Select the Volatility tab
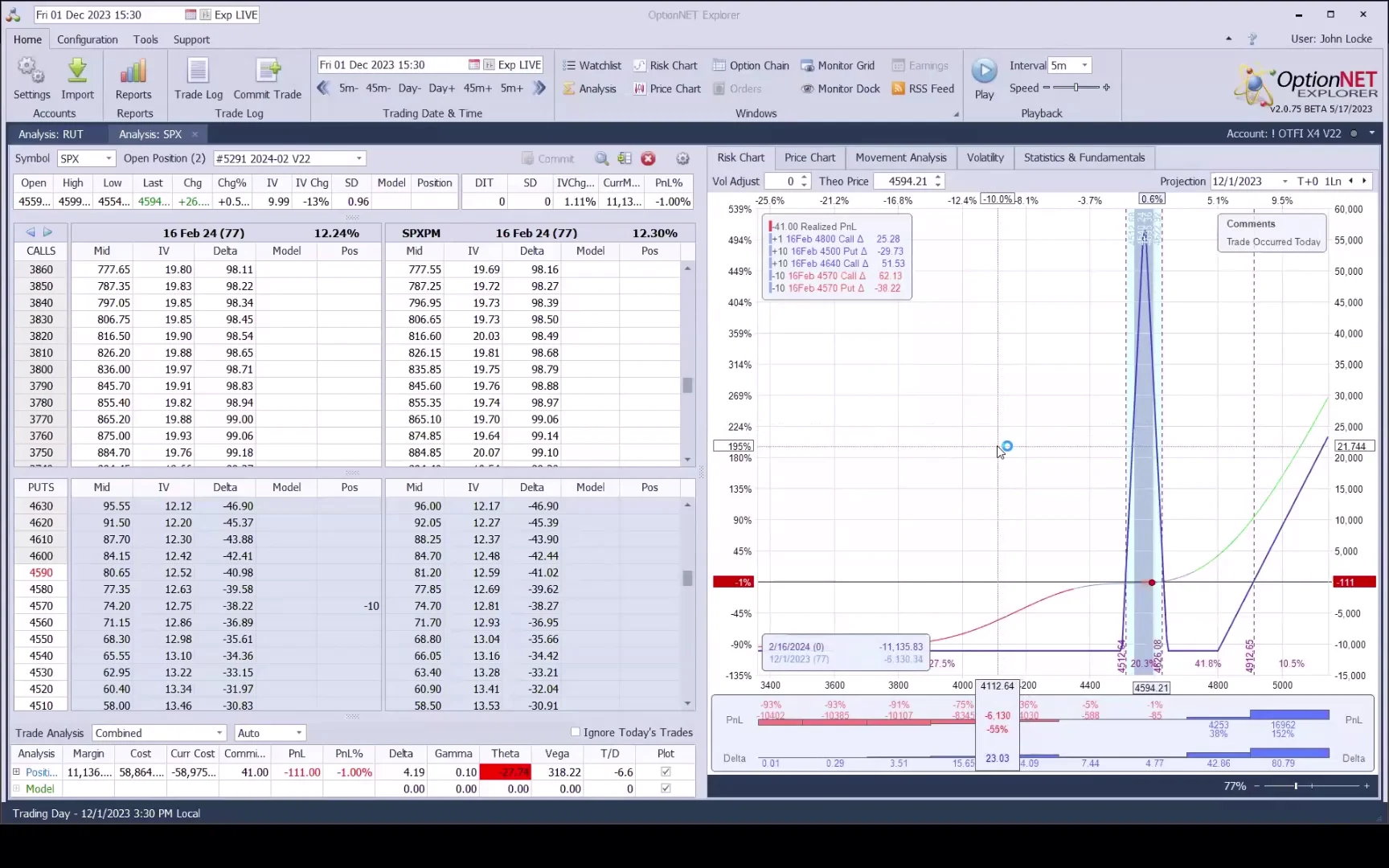The height and width of the screenshot is (868, 1389). pyautogui.click(x=985, y=158)
